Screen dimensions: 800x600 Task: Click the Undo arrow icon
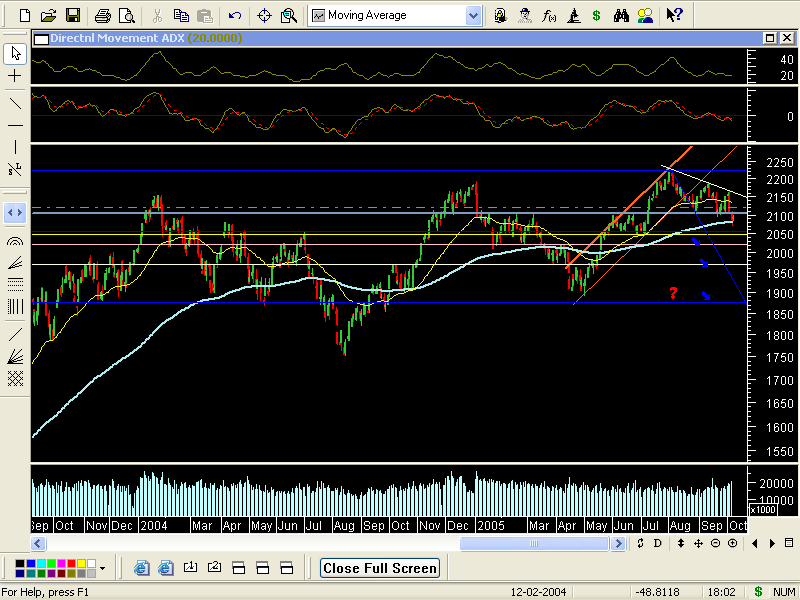coord(235,15)
